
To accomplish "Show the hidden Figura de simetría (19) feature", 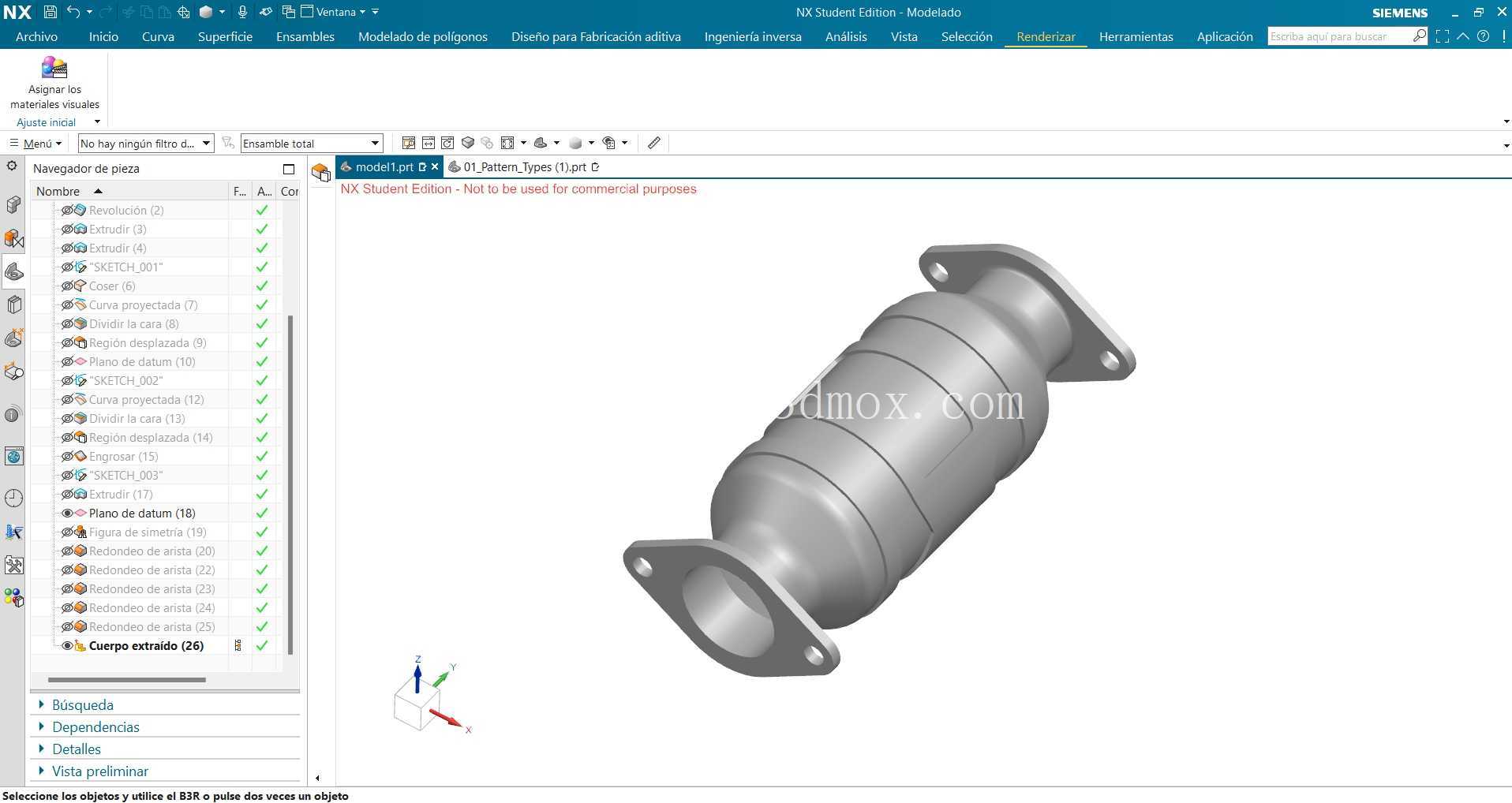I will pyautogui.click(x=67, y=532).
